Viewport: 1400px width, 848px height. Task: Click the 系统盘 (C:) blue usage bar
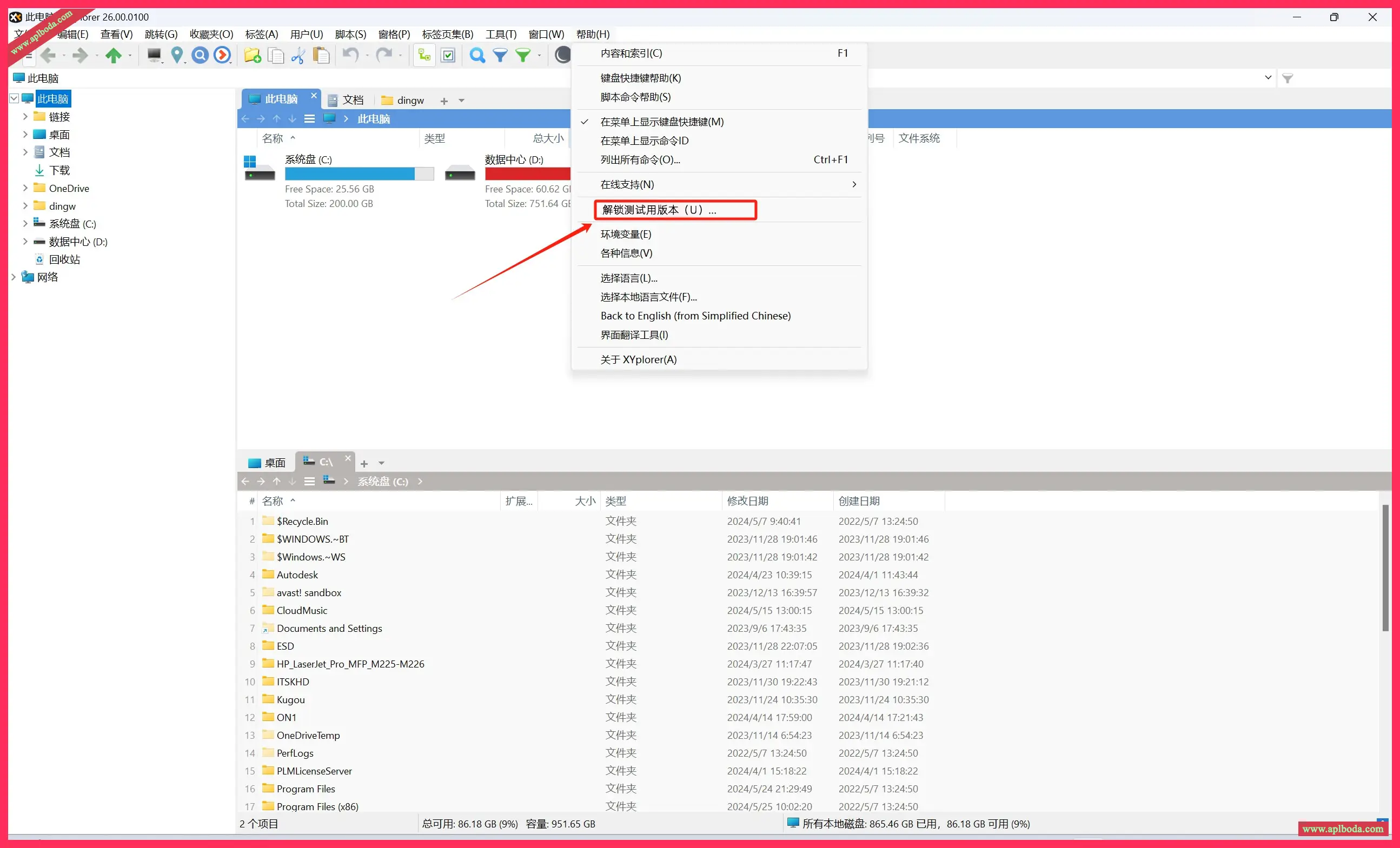pos(349,174)
